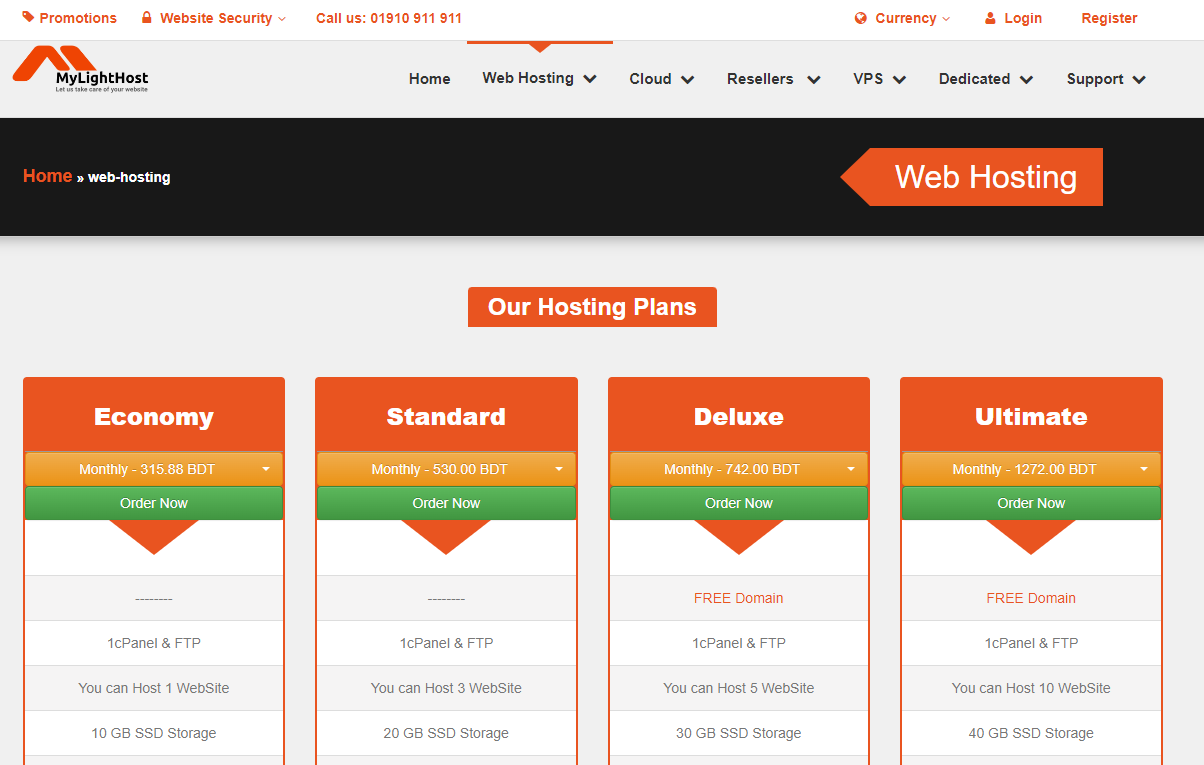Click FREE Domain in Deluxe plan
This screenshot has height=765, width=1204.
click(x=739, y=598)
